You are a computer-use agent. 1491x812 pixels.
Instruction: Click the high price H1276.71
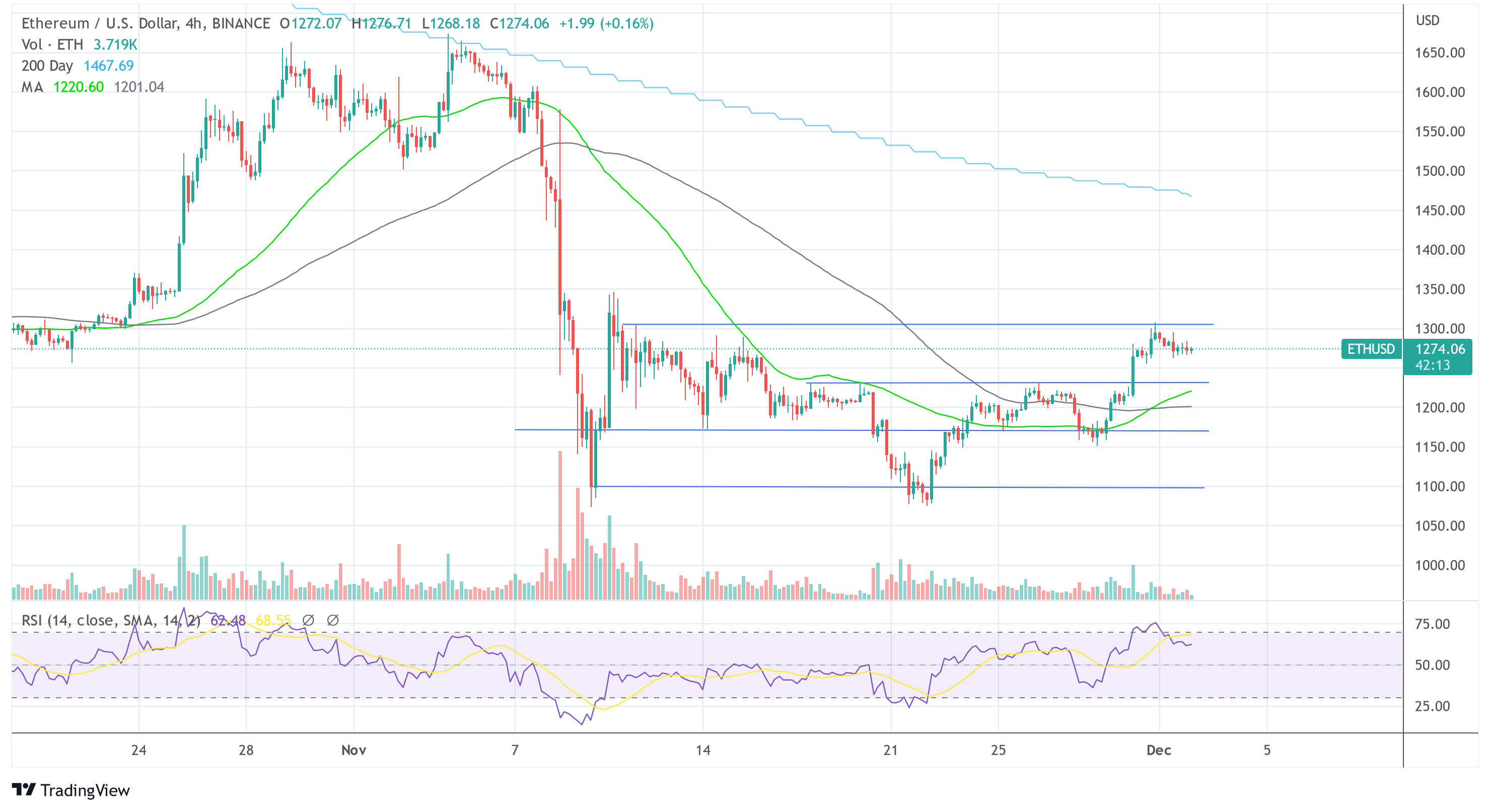381,23
